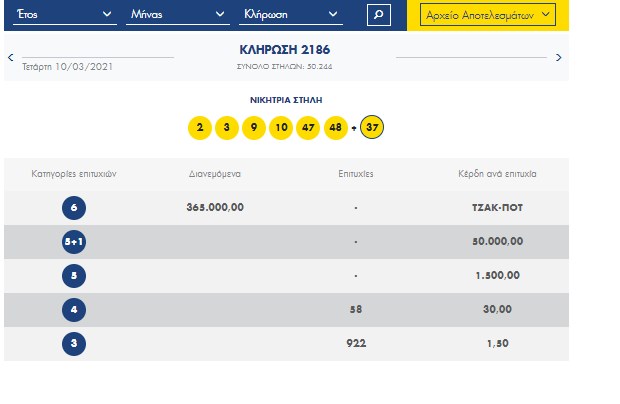Click the bonus number ball 37
Screen dimensions: 620x404
[x=372, y=127]
